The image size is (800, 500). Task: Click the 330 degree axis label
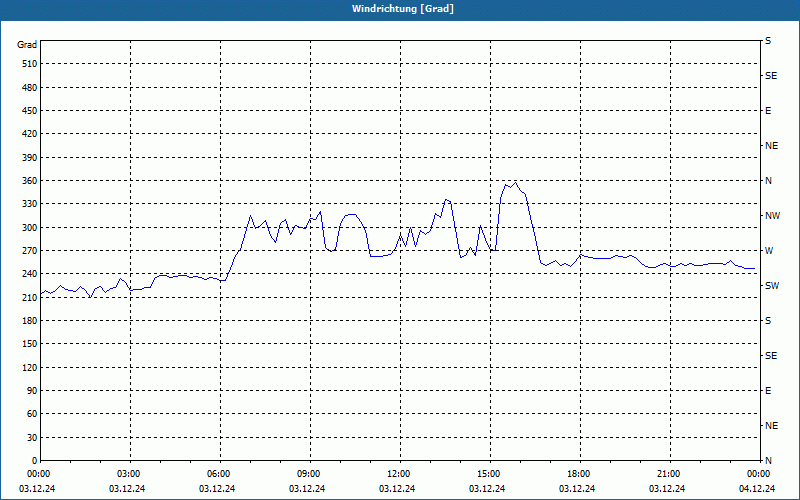click(30, 204)
